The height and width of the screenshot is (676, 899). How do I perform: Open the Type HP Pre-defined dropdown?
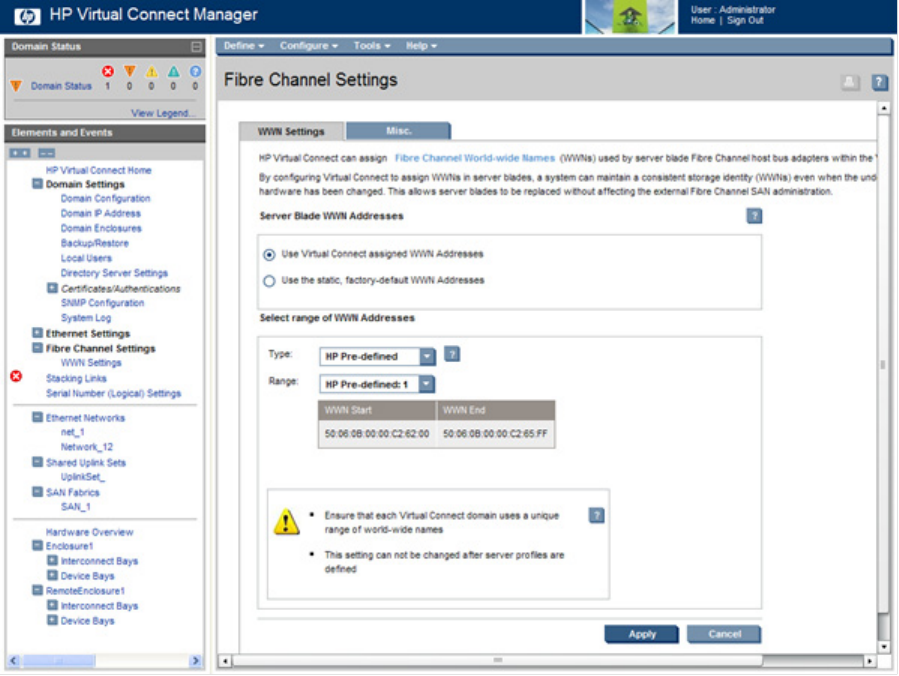click(x=427, y=356)
